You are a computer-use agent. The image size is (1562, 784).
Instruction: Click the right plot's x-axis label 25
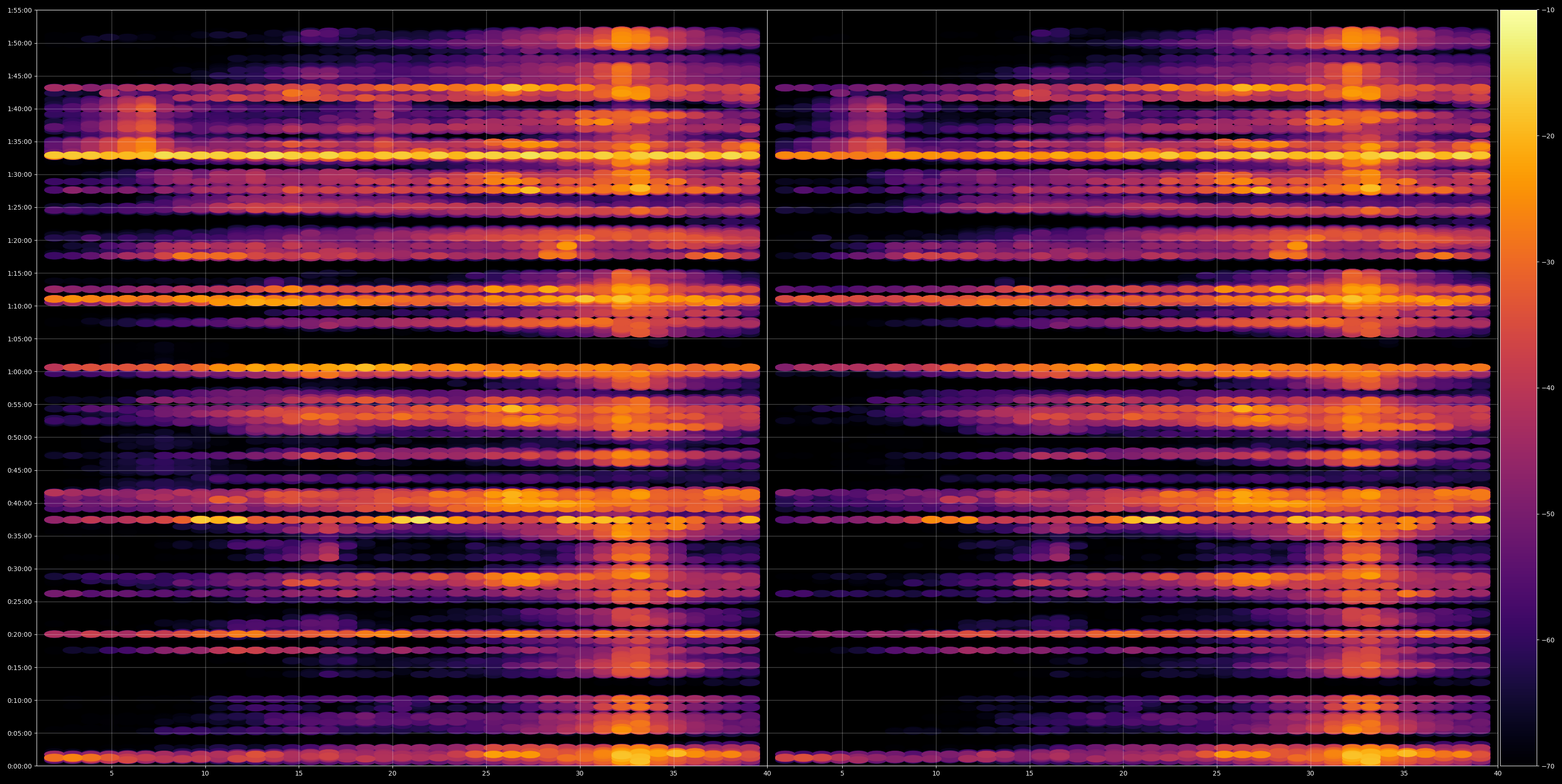tap(1217, 774)
